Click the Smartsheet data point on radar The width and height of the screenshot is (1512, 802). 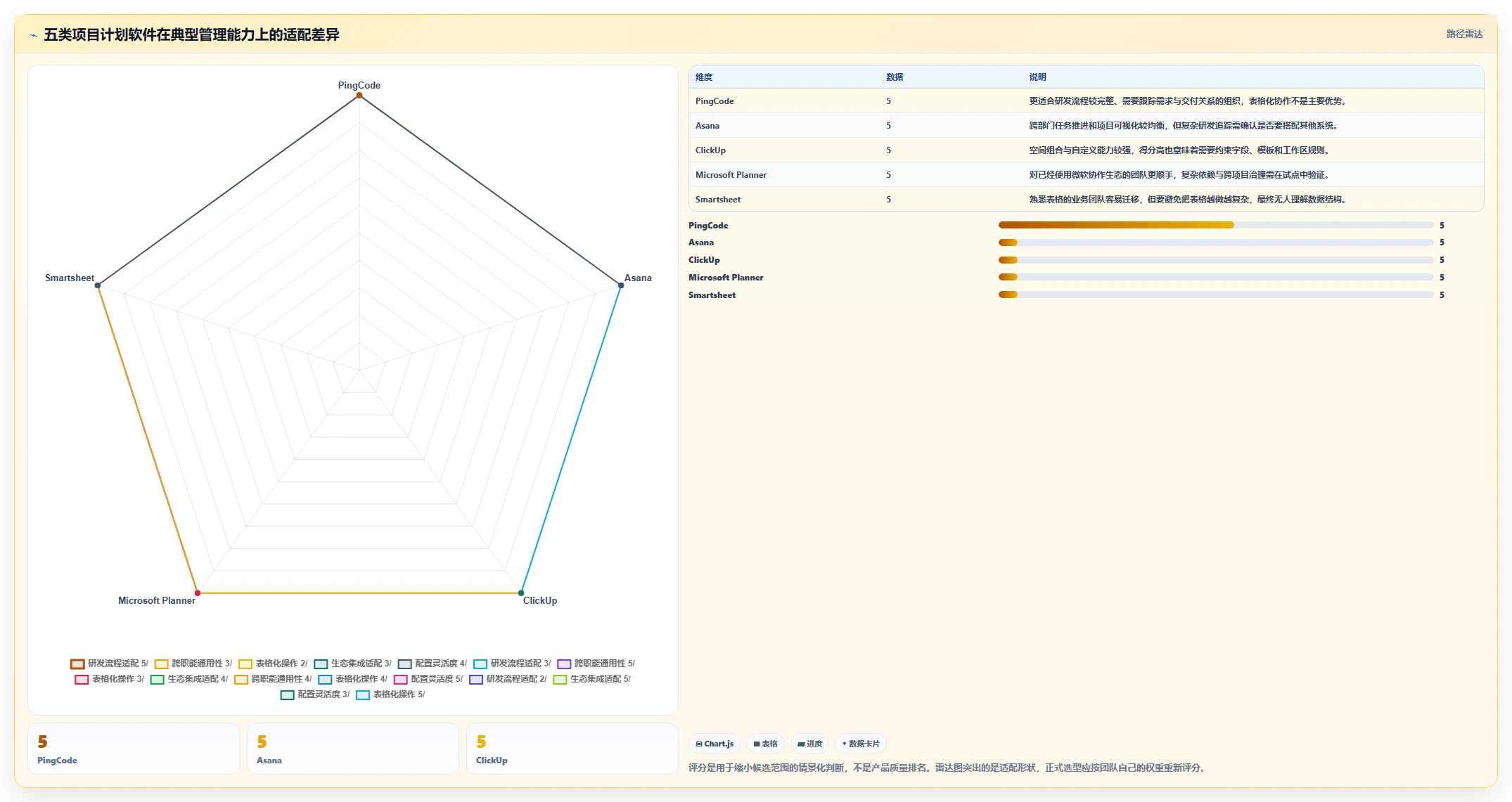click(x=98, y=285)
